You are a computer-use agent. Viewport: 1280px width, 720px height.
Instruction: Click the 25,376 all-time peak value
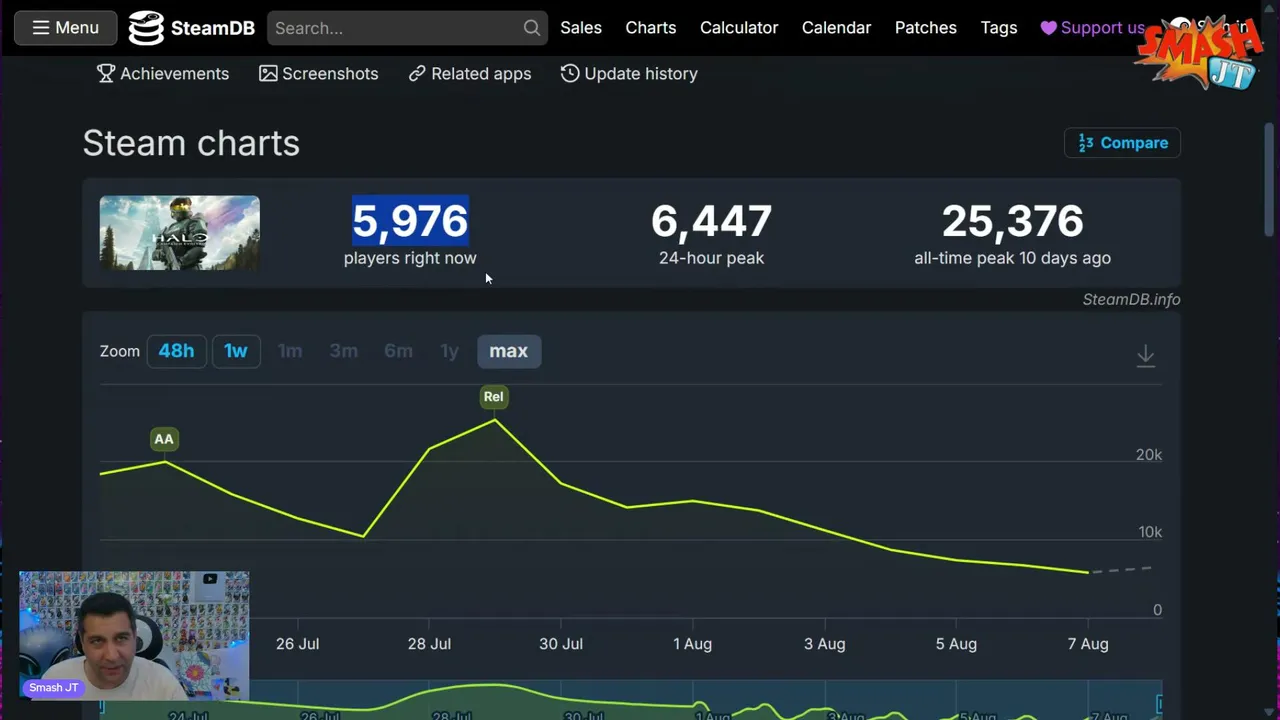point(1012,221)
